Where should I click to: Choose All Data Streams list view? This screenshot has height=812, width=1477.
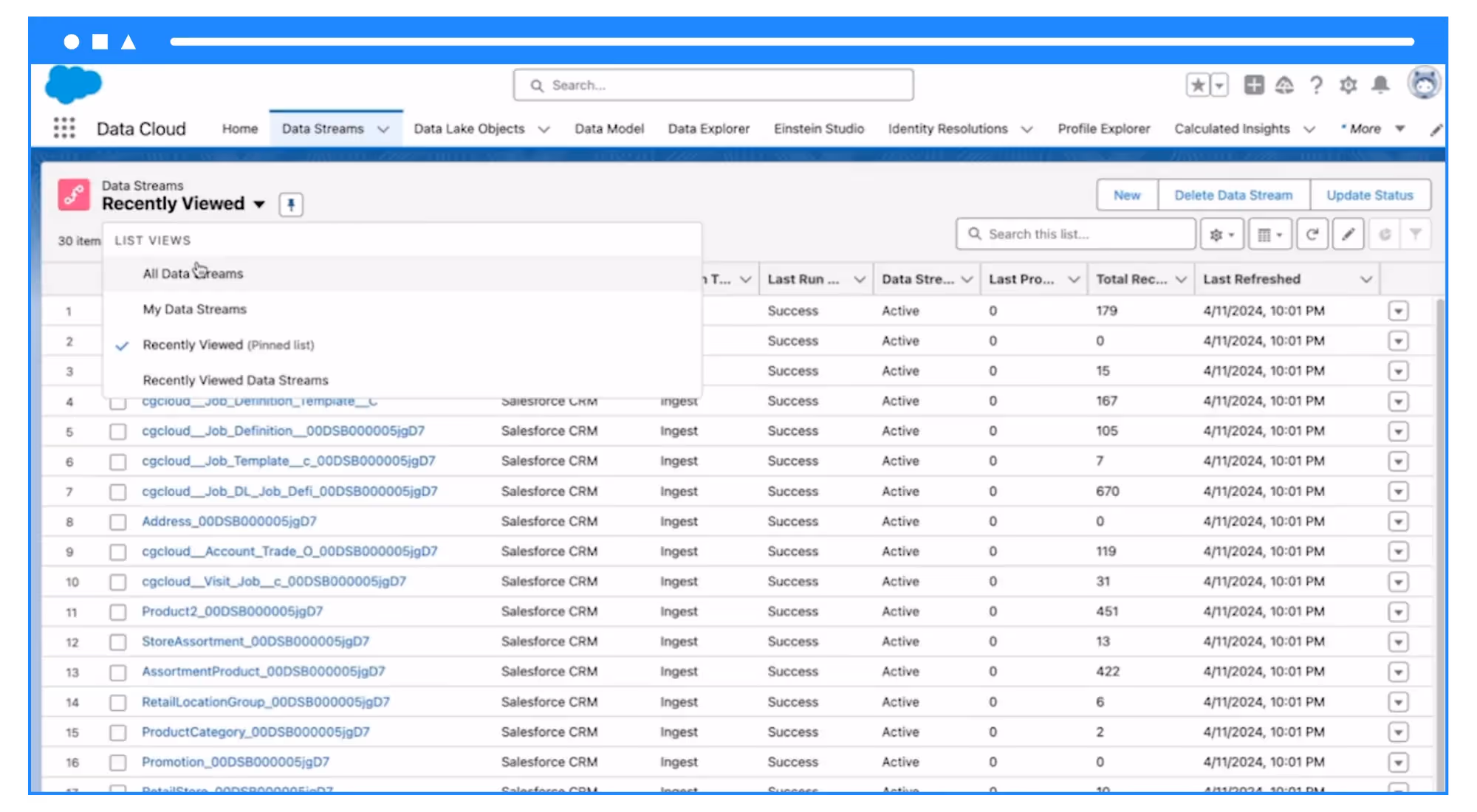pyautogui.click(x=402, y=274)
